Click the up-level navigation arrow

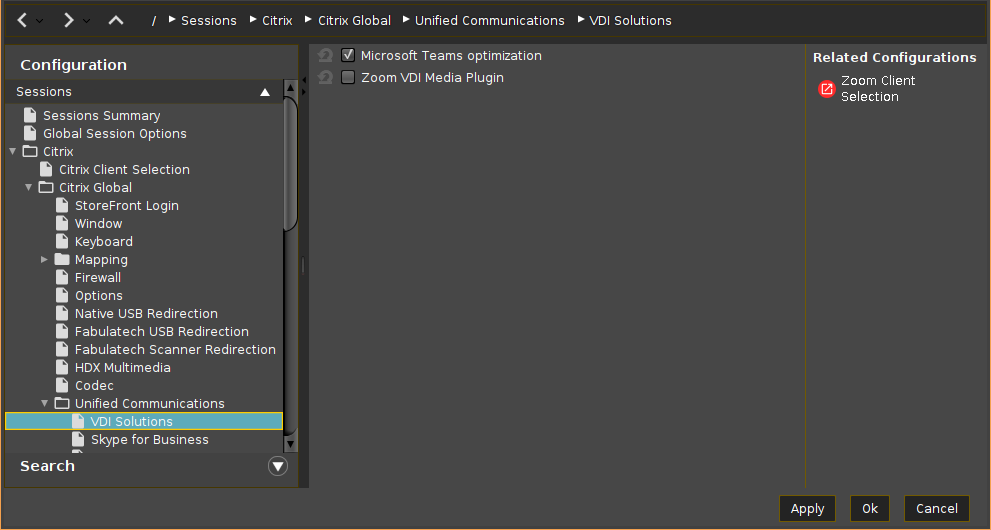click(116, 20)
